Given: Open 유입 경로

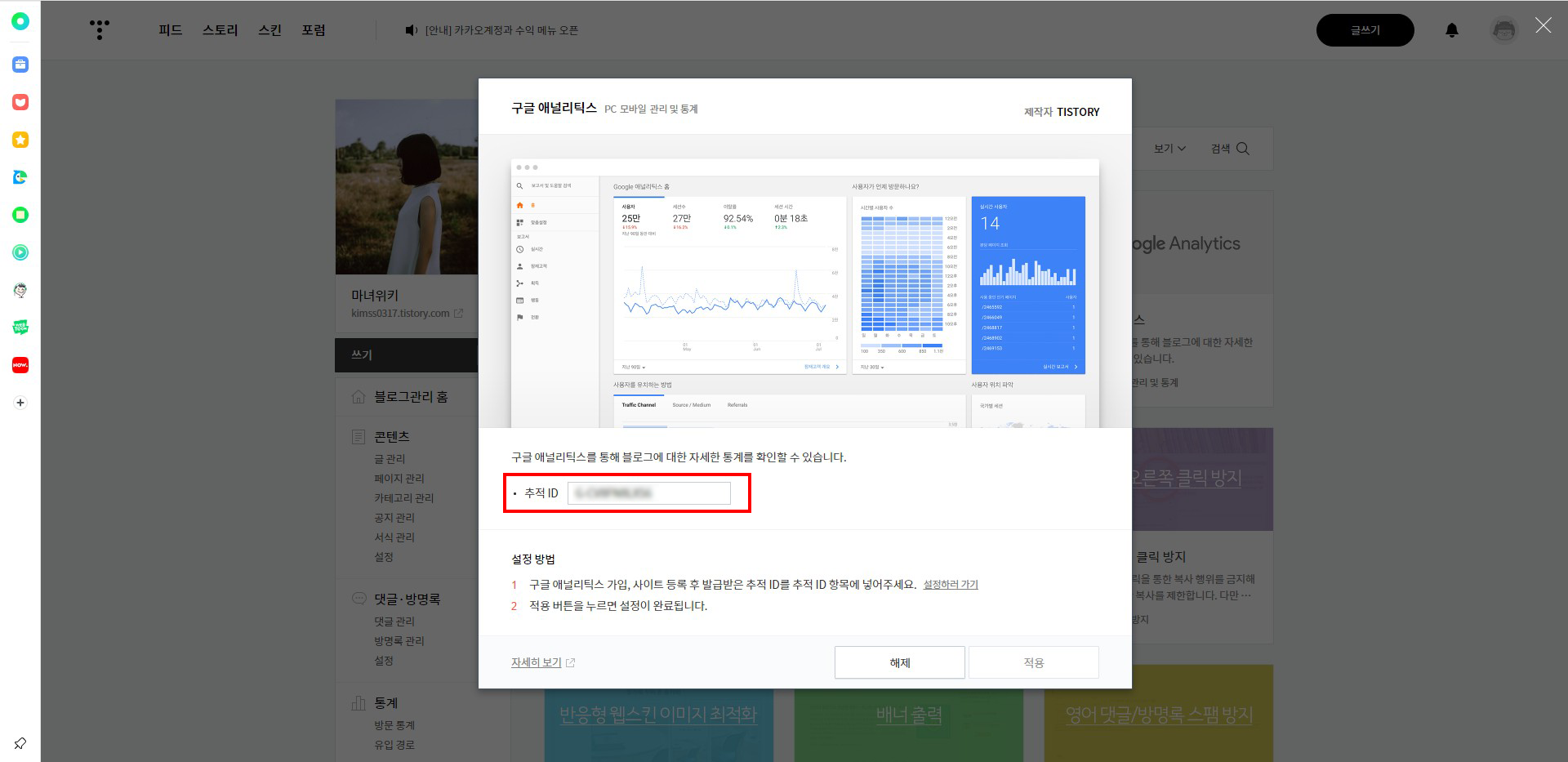Looking at the screenshot, I should [394, 745].
